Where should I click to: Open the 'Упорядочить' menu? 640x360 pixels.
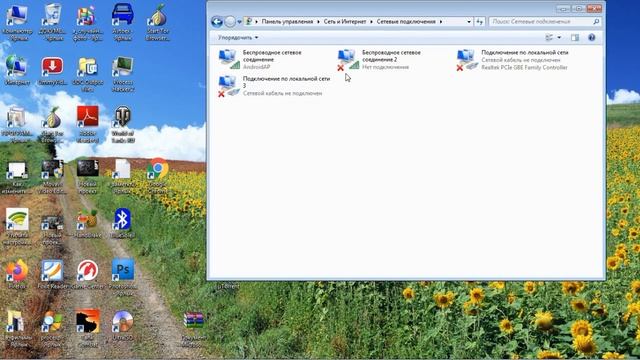point(238,38)
